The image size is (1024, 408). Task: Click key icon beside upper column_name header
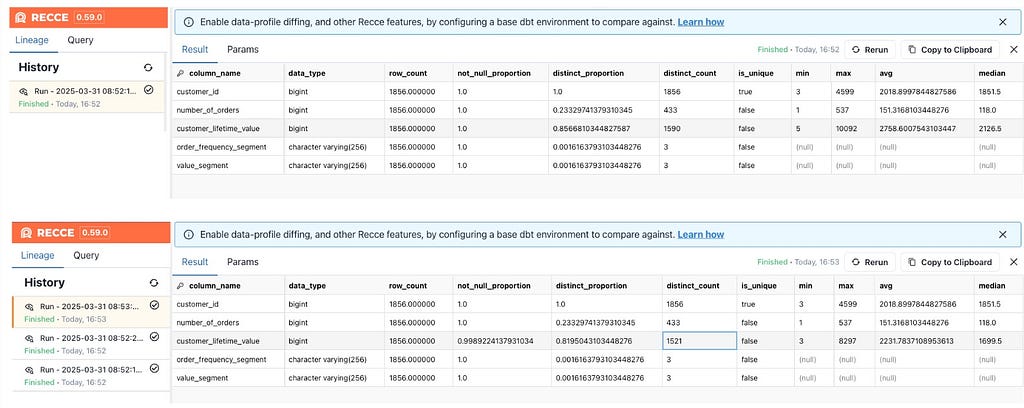pos(181,73)
